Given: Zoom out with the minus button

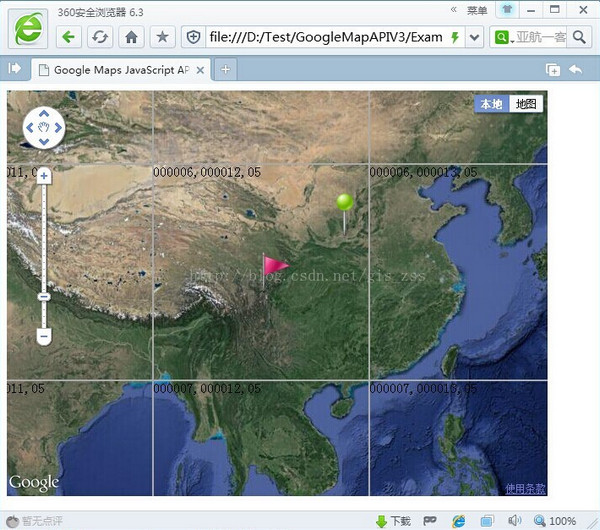Looking at the screenshot, I should point(44,336).
